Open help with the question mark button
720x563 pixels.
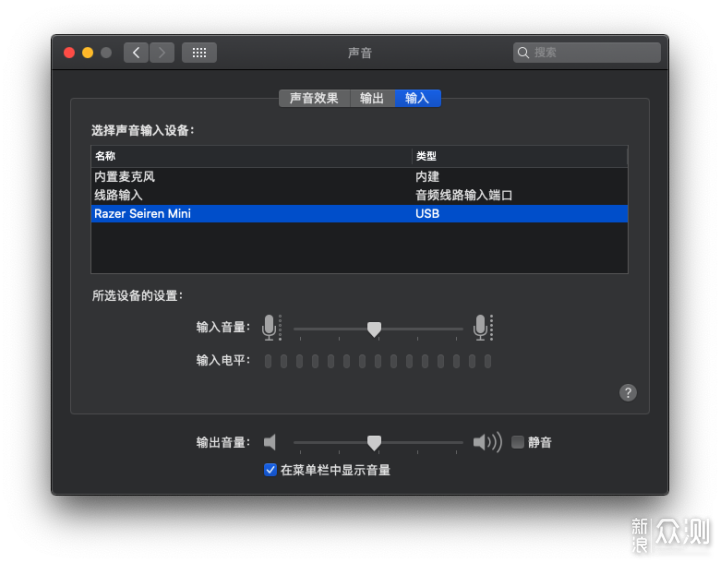(628, 393)
